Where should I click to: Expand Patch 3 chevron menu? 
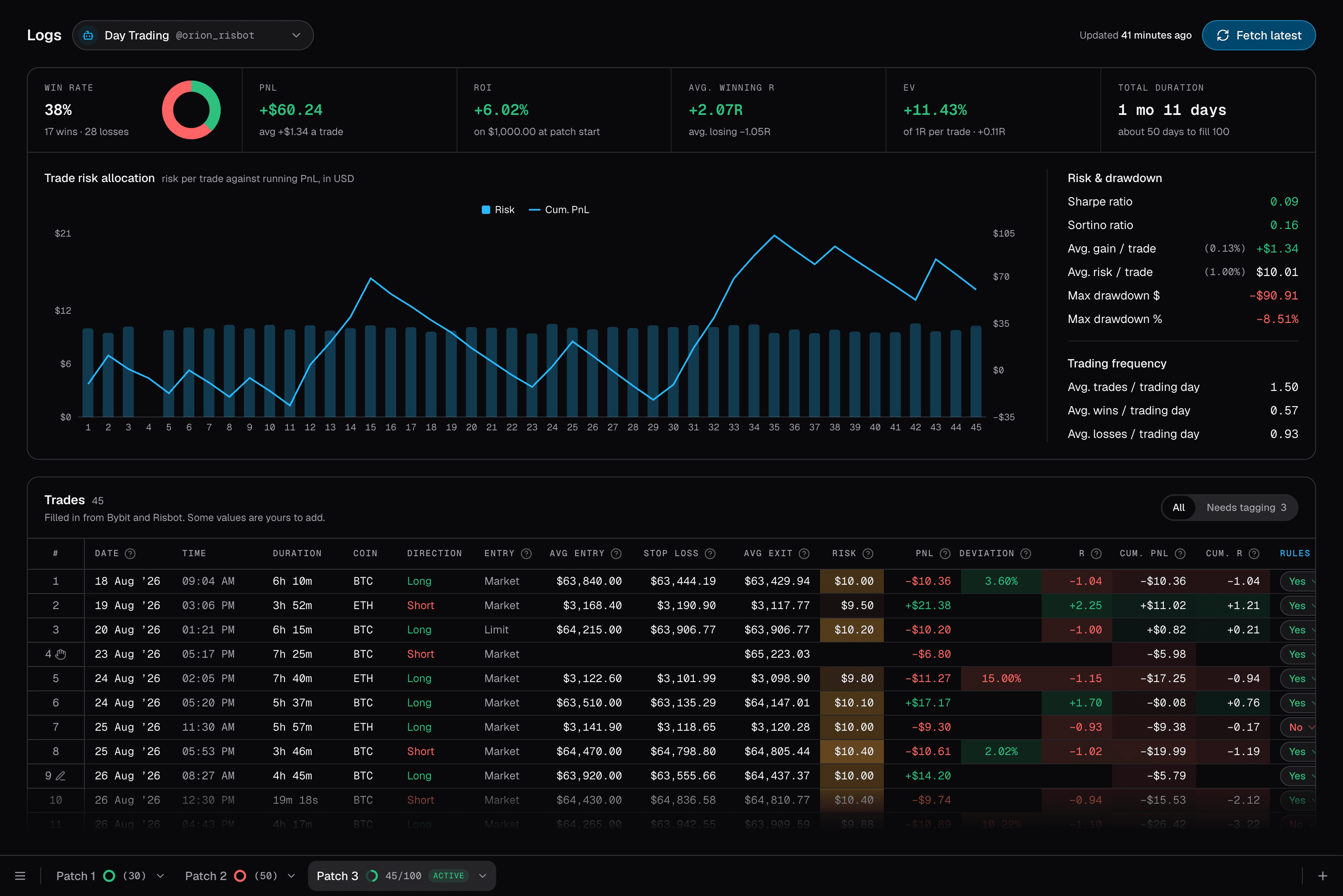(x=483, y=876)
